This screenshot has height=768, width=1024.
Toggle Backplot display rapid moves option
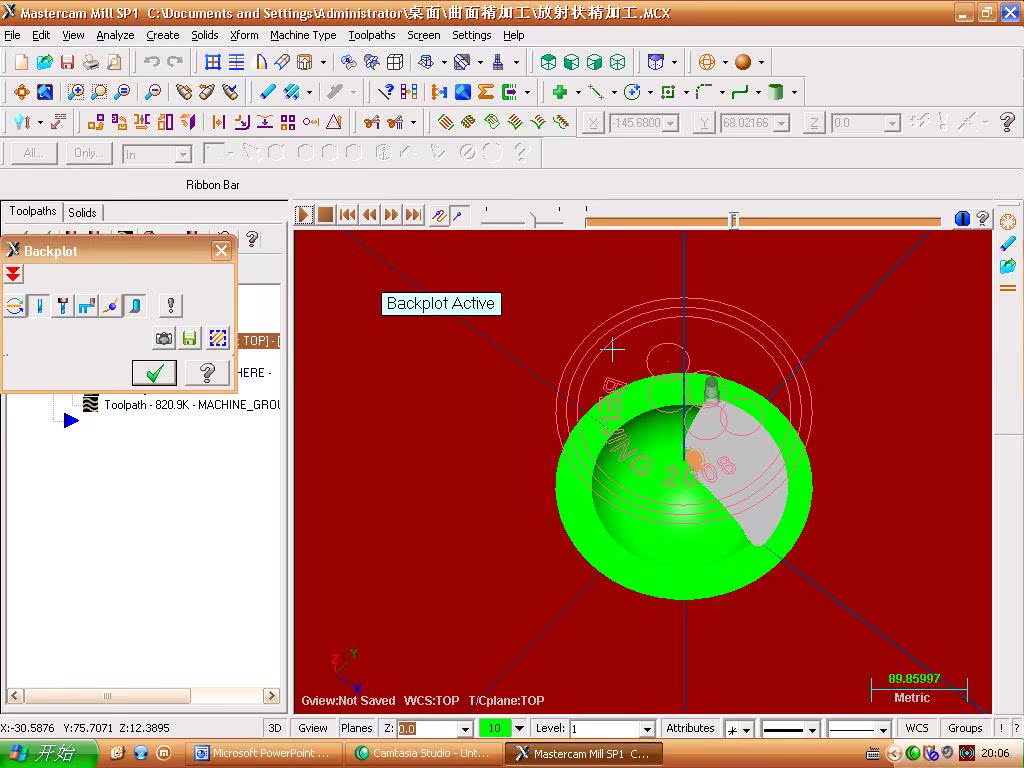pos(87,306)
